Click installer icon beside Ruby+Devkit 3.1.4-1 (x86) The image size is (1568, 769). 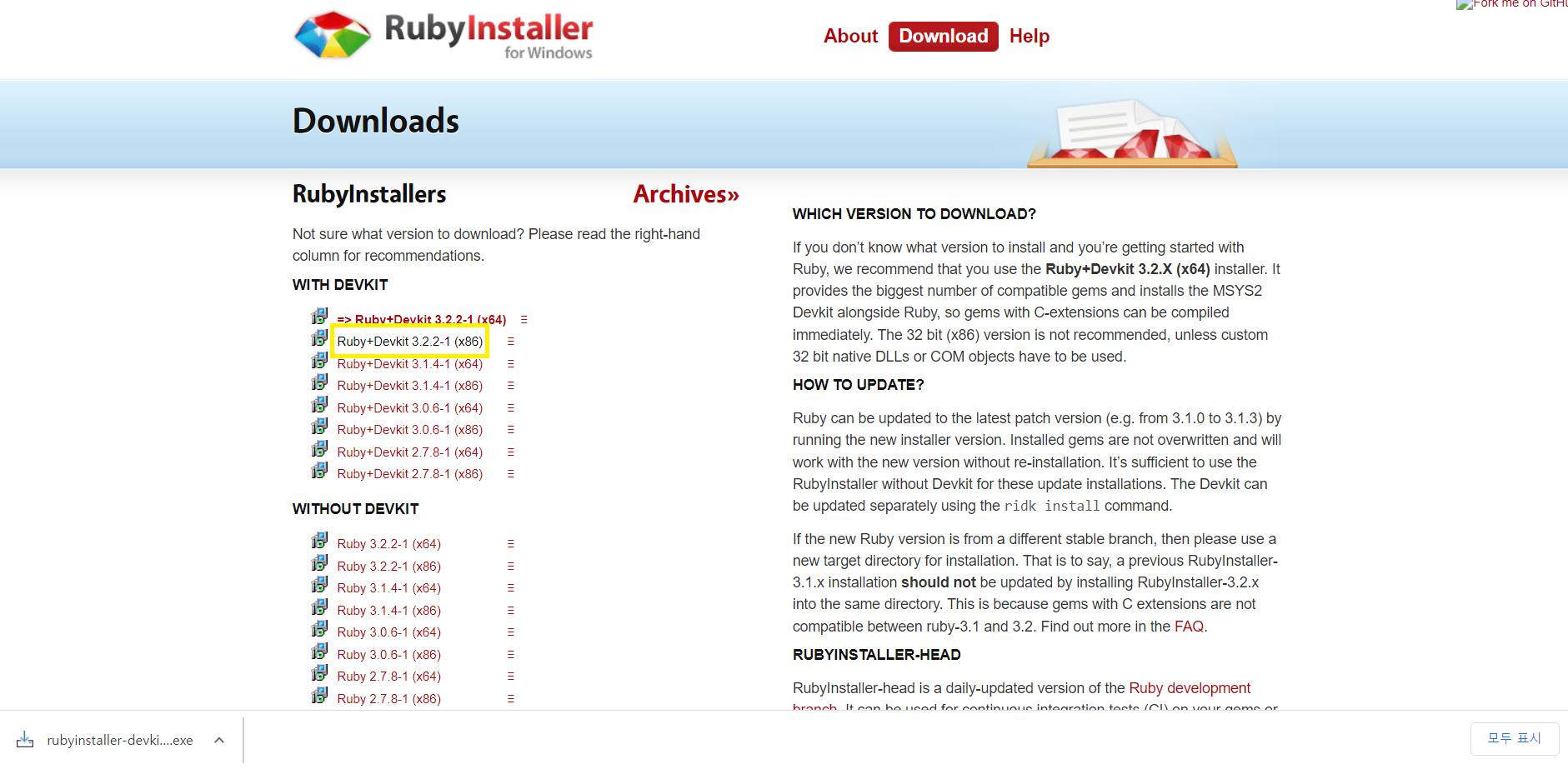(319, 382)
